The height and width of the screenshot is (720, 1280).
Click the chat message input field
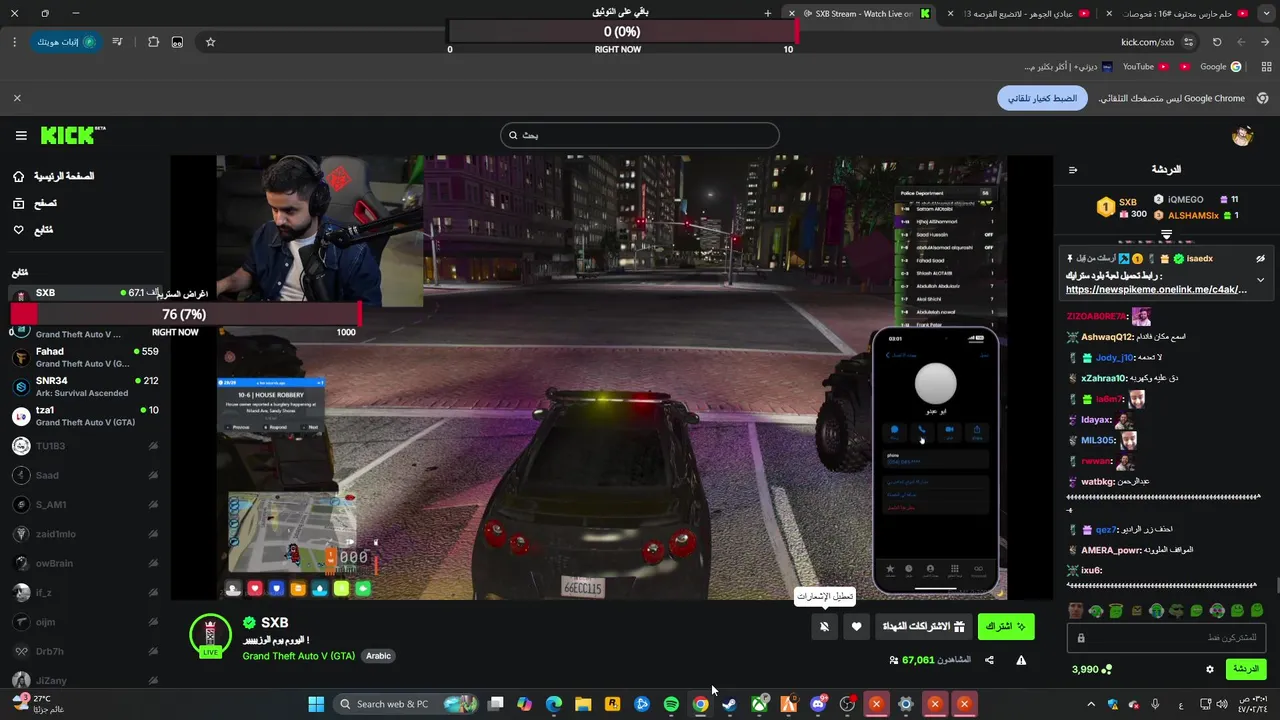1166,637
